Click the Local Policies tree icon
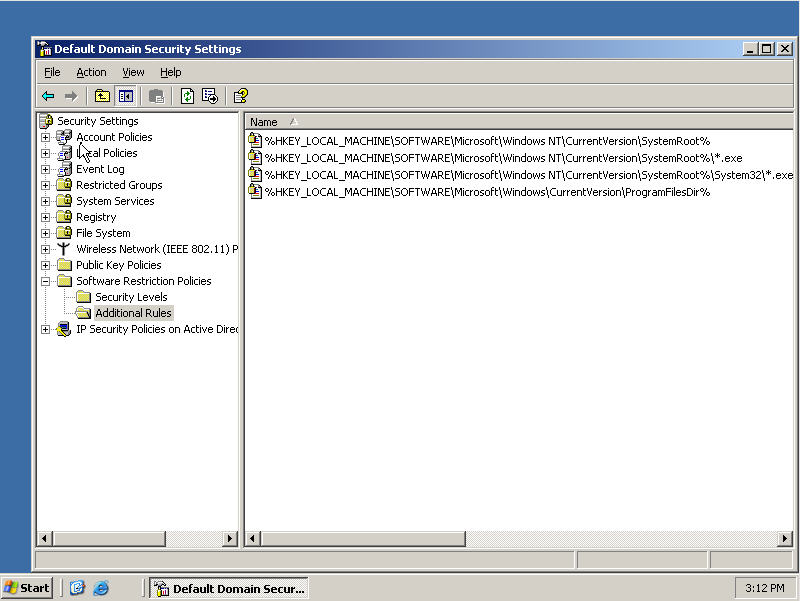The width and height of the screenshot is (800, 601). 64,153
